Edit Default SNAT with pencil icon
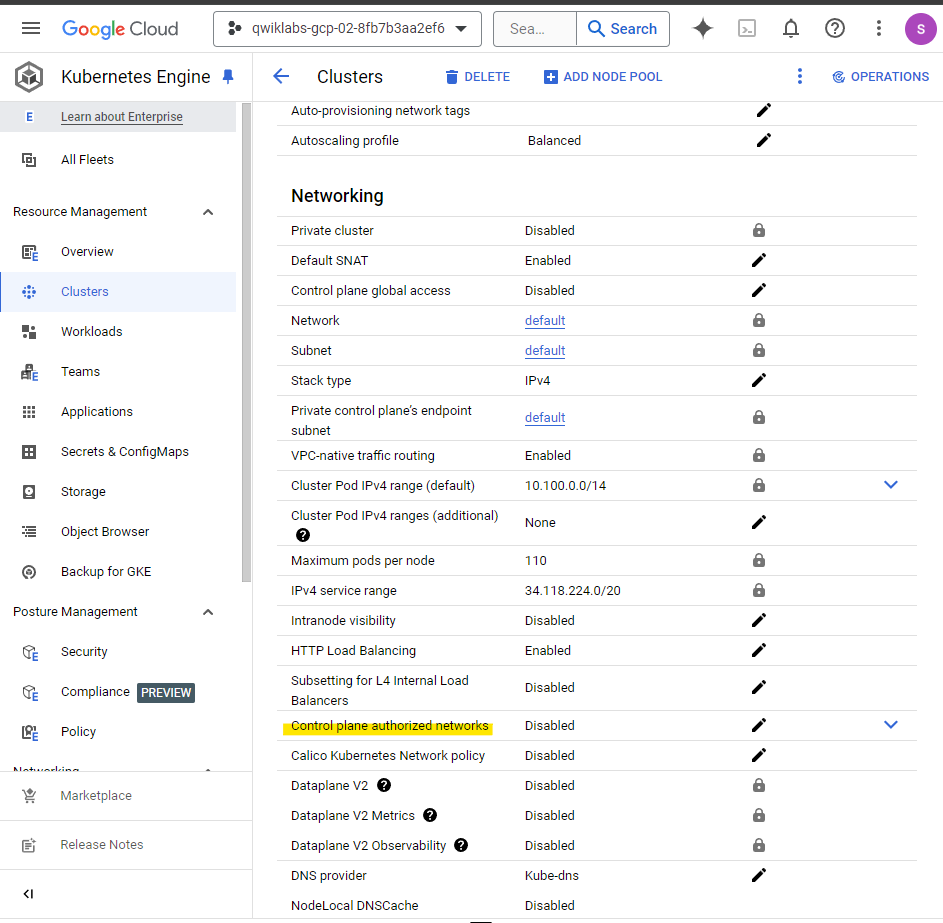943x923 pixels. 759,261
